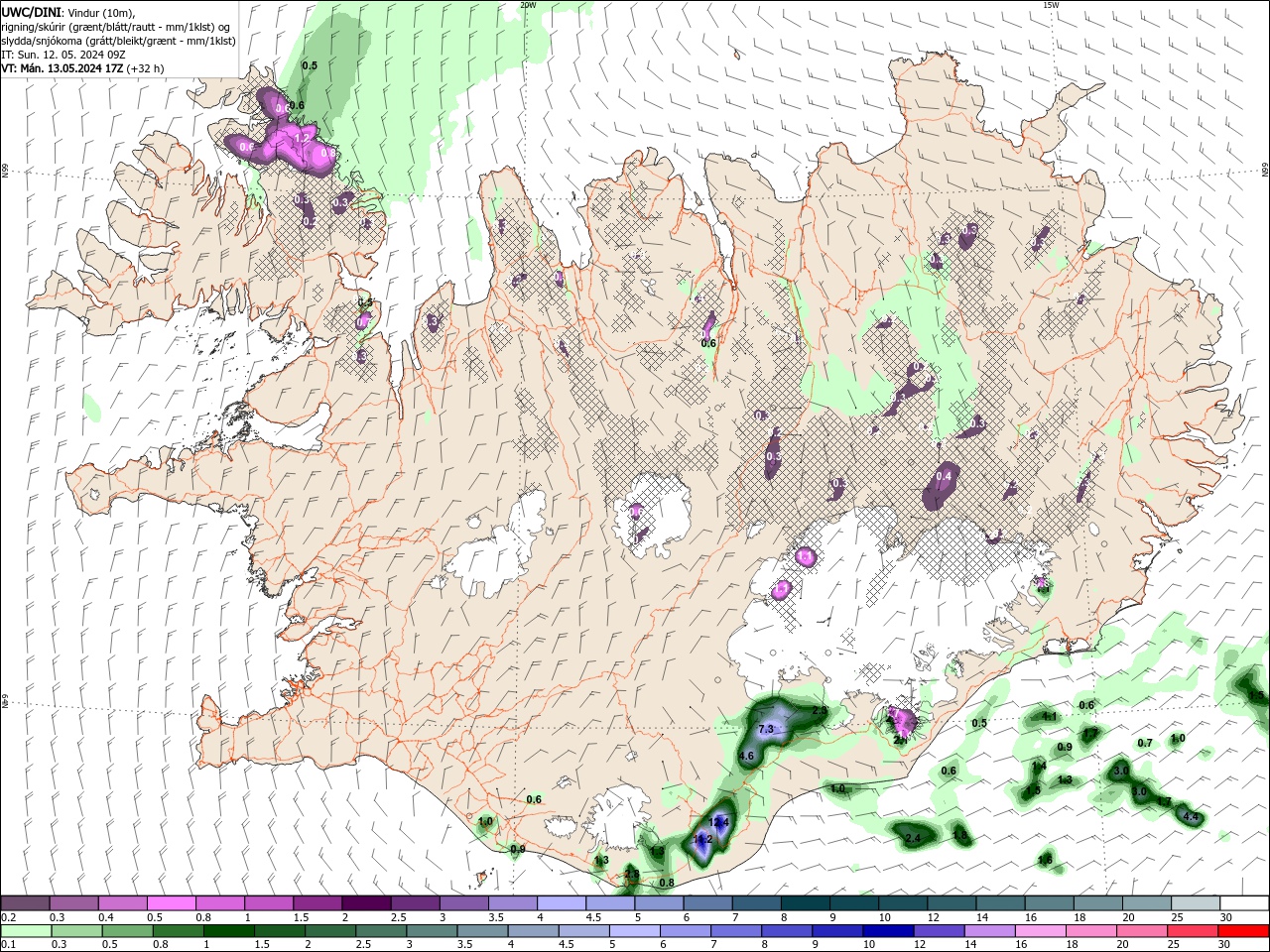Click the blue rain swatch labeled 8
This screenshot has height=952, width=1270.
tap(786, 931)
